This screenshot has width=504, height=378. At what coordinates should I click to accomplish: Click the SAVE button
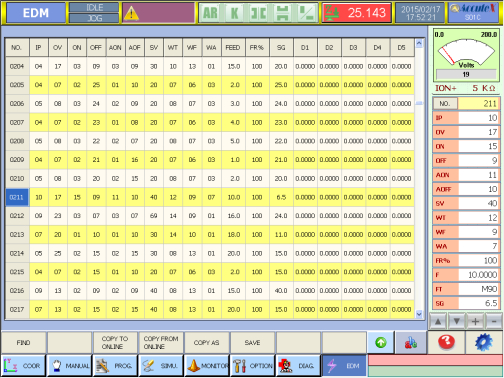pos(252,343)
